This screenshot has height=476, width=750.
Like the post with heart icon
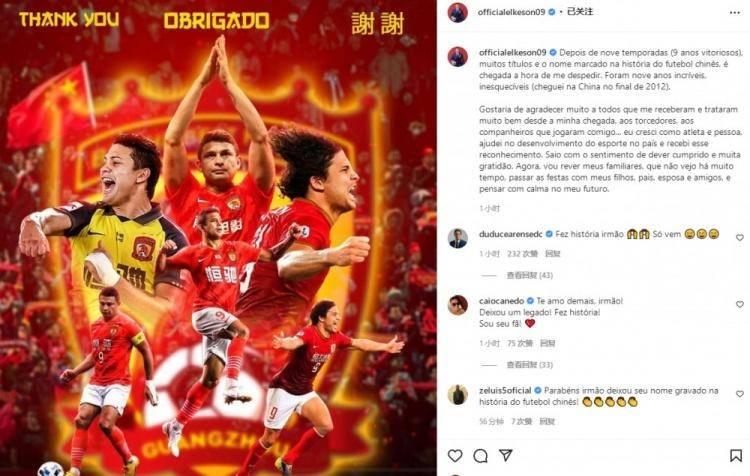pos(455,455)
